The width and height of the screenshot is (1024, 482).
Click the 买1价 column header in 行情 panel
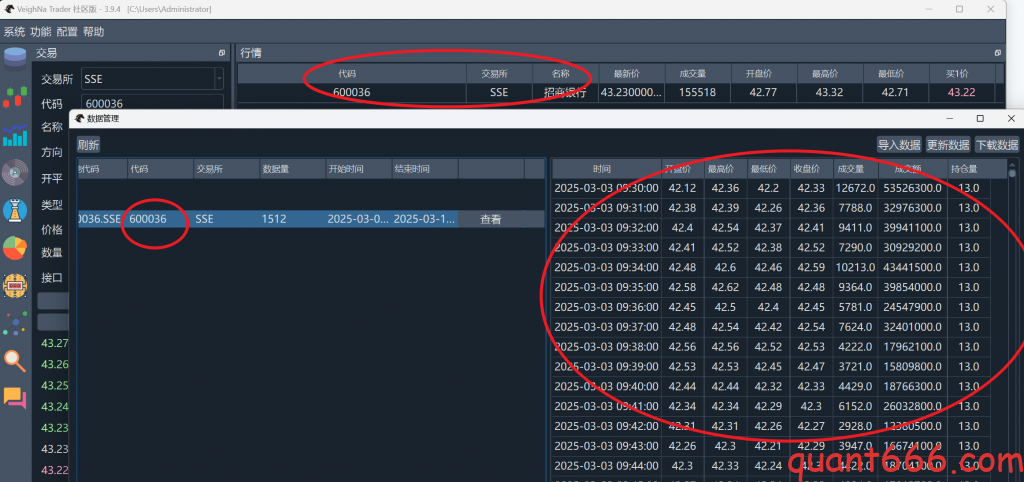coord(961,74)
